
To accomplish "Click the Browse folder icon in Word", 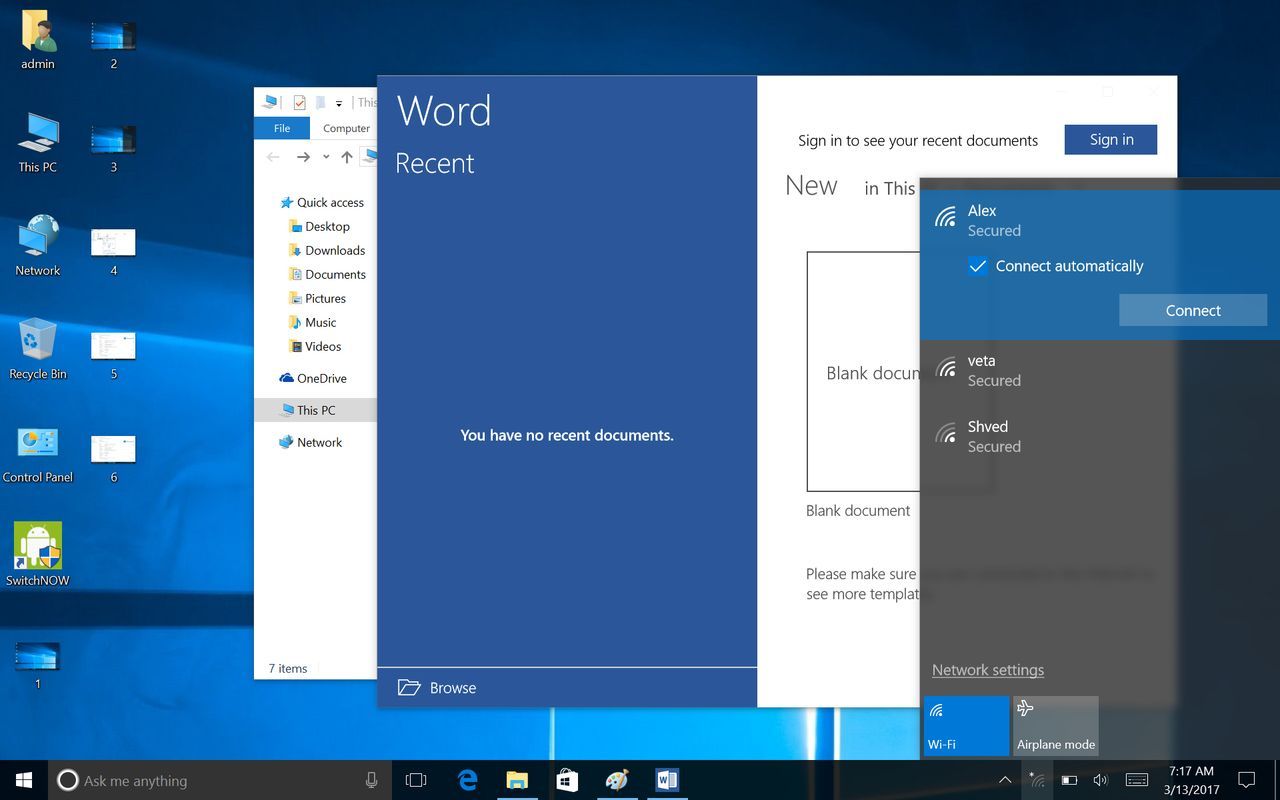I will [409, 688].
